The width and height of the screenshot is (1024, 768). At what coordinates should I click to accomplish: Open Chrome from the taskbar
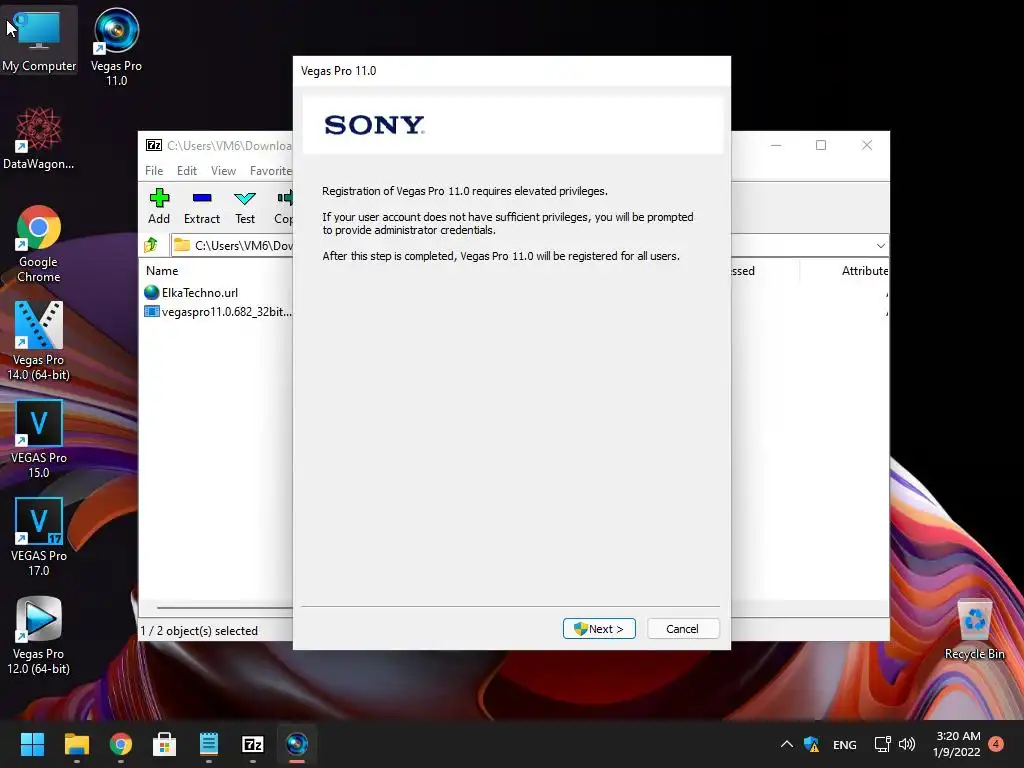pyautogui.click(x=121, y=744)
